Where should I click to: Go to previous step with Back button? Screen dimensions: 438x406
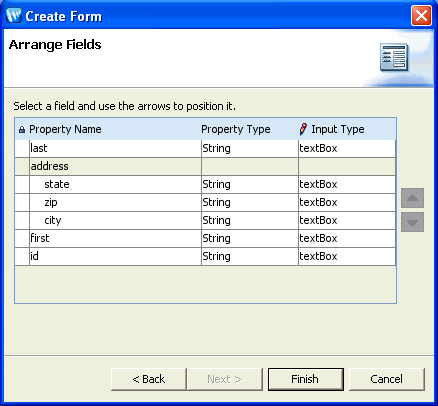tap(149, 379)
